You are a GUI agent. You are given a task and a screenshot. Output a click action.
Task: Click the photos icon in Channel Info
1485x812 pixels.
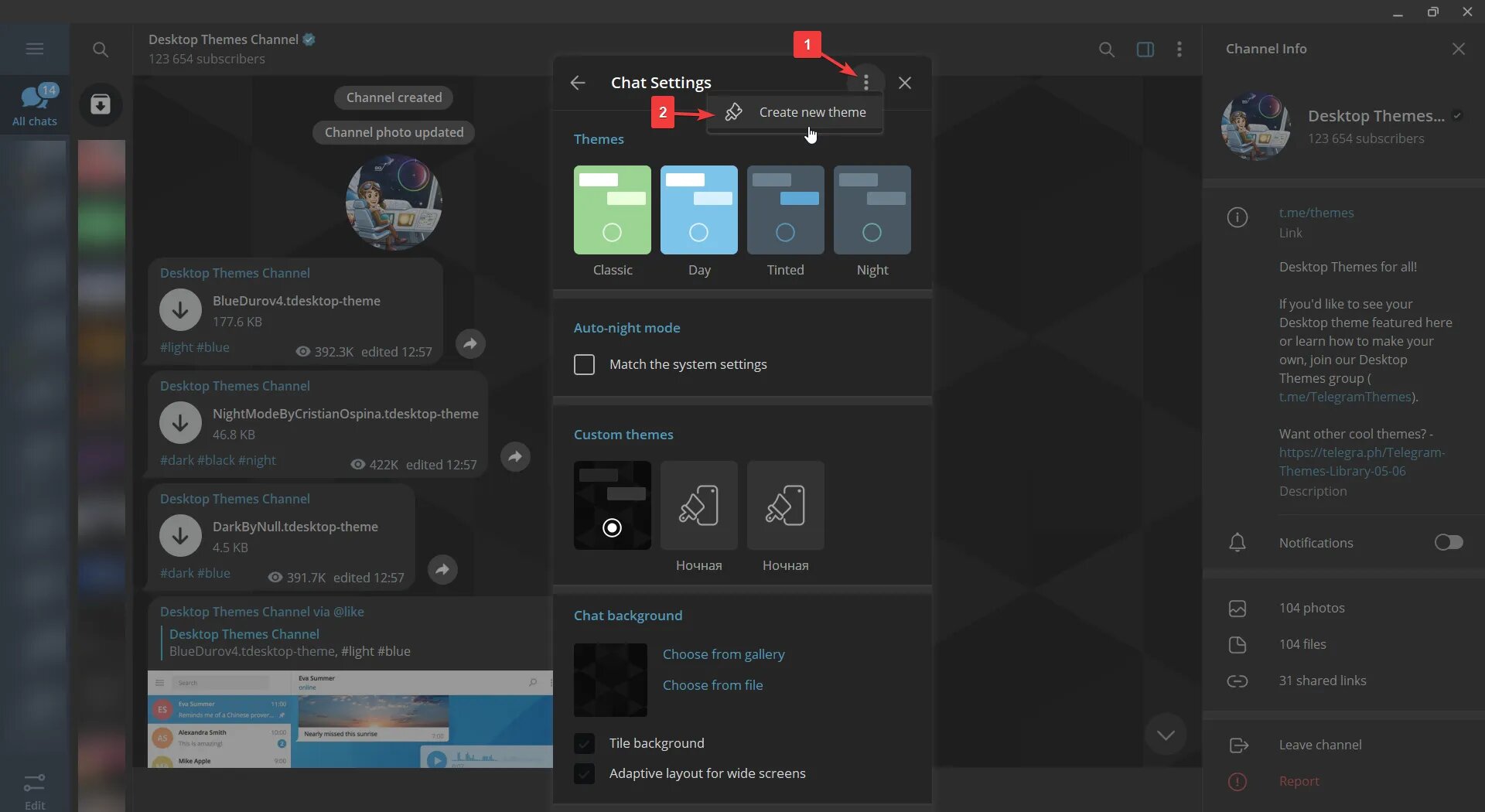click(x=1237, y=609)
